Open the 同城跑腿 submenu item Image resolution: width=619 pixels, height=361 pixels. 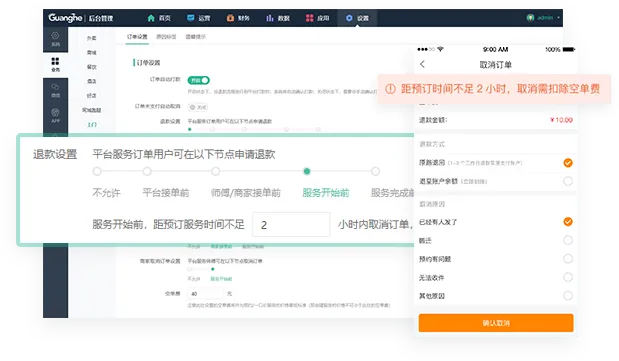[92, 110]
